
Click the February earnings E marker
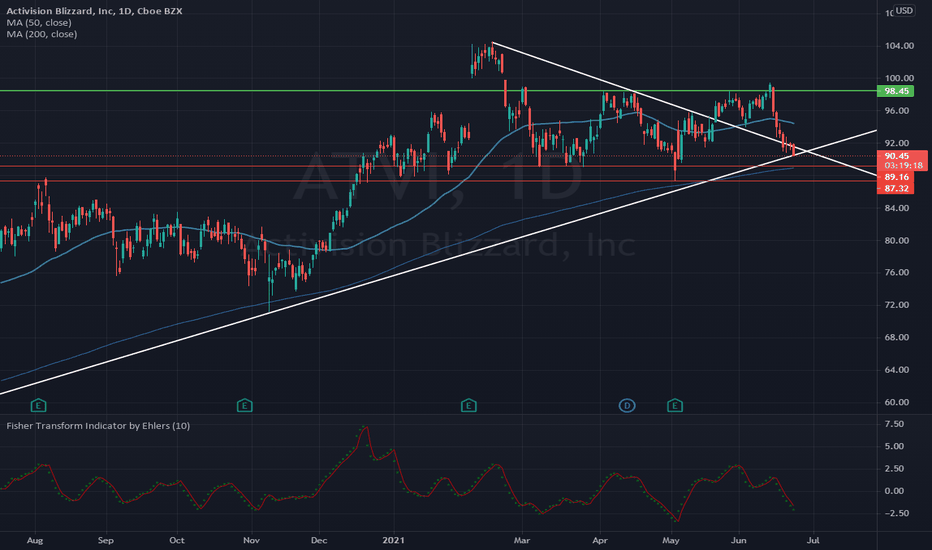(468, 406)
